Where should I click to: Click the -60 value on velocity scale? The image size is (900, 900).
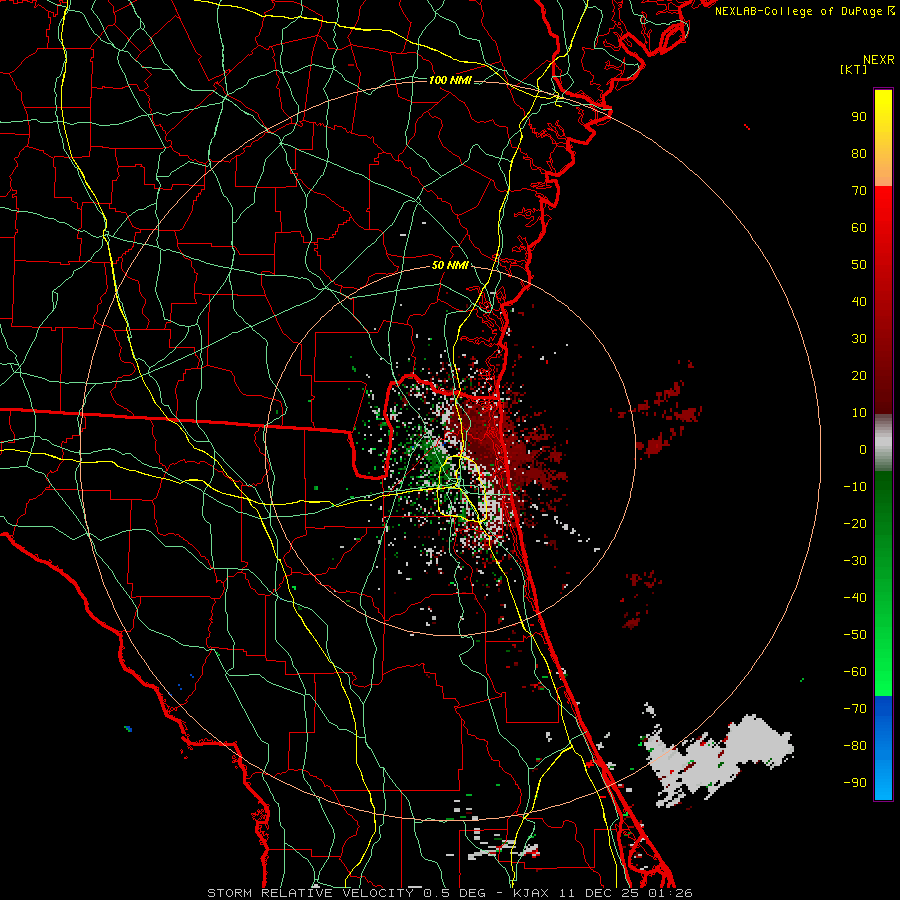[855, 672]
